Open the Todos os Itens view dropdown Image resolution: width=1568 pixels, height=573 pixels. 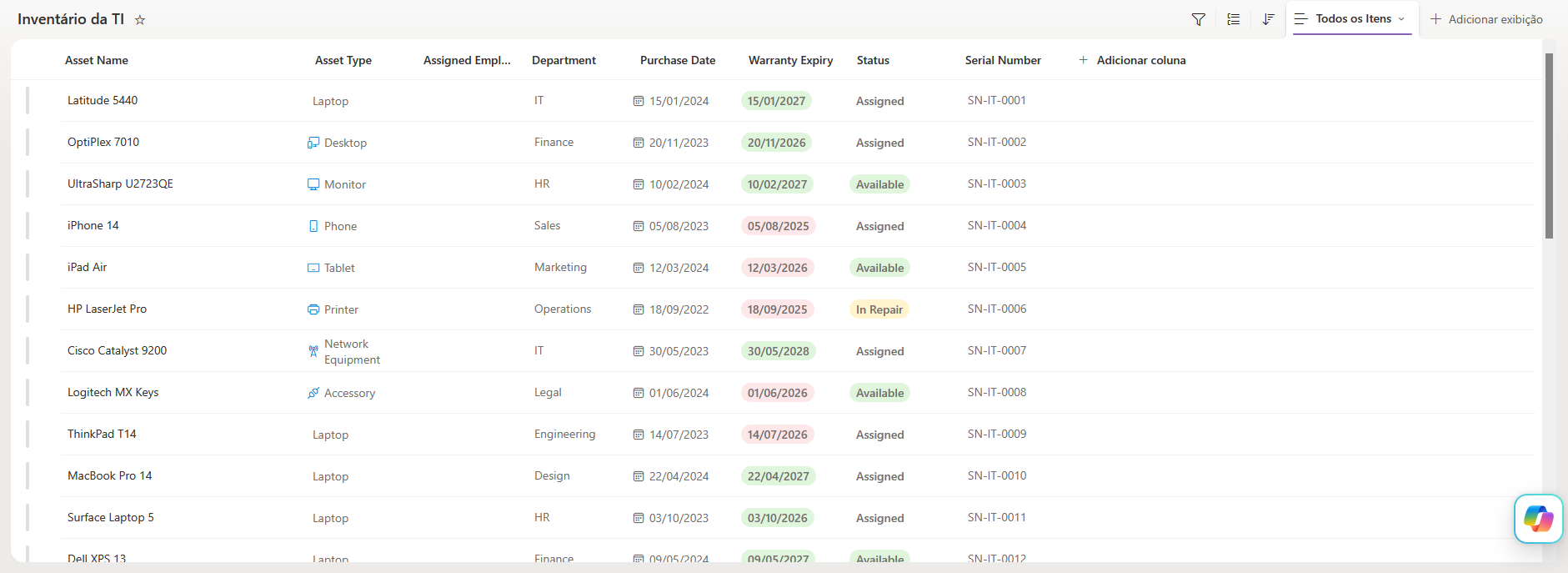[x=1352, y=18]
